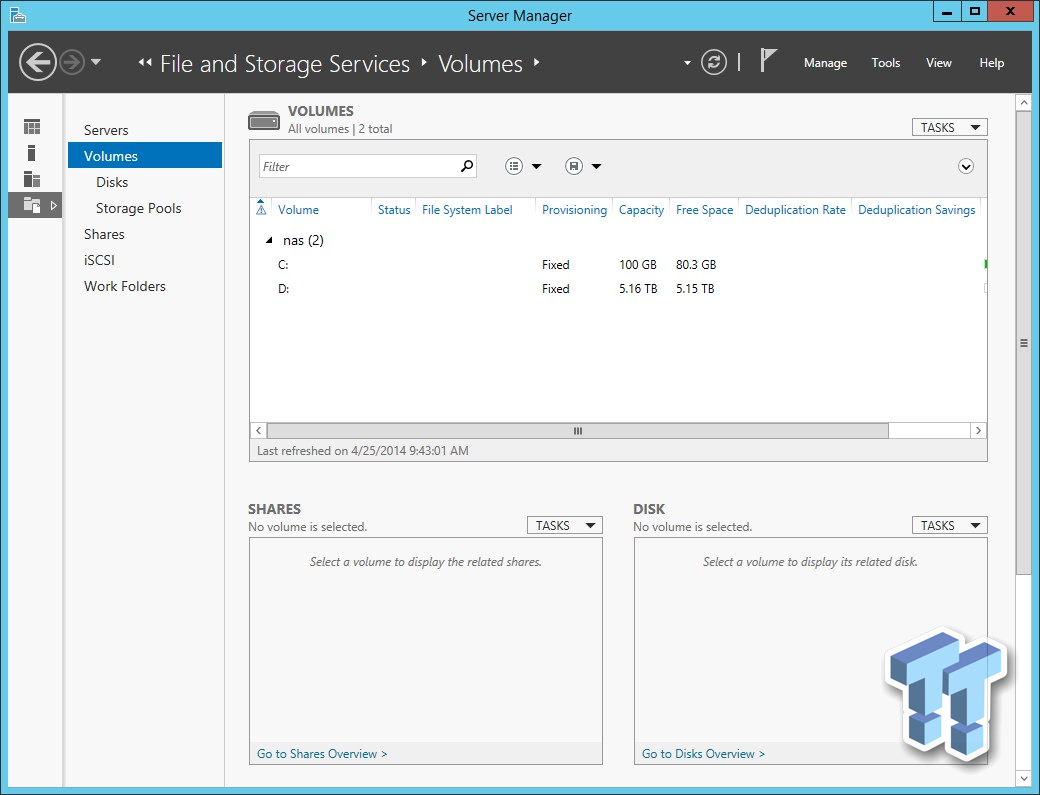
Task: Click the warning icon column header
Action: (261, 208)
